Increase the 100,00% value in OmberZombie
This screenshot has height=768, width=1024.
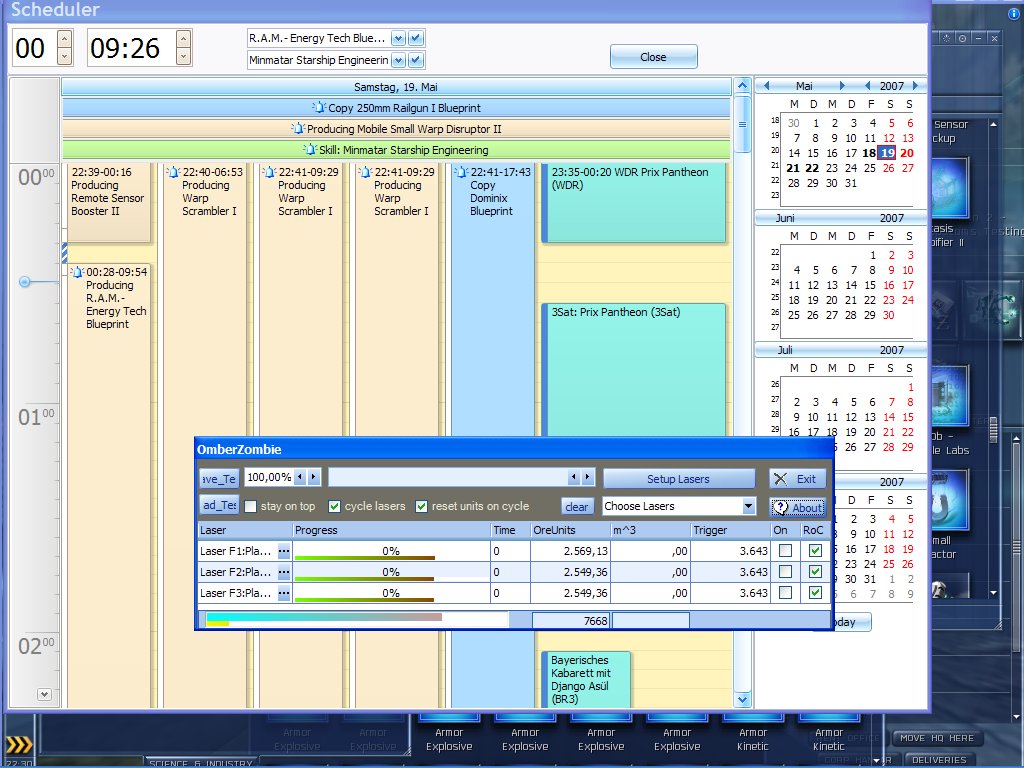313,477
